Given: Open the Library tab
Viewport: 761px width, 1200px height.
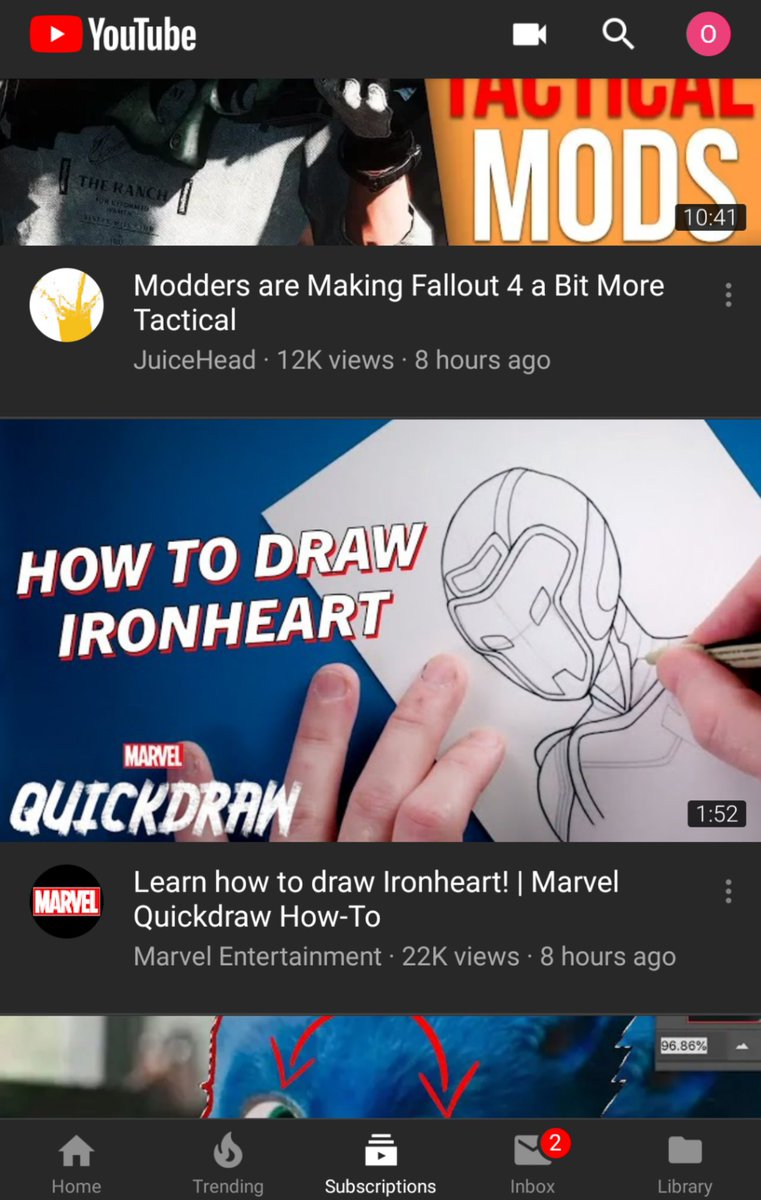Looking at the screenshot, I should coord(685,1165).
